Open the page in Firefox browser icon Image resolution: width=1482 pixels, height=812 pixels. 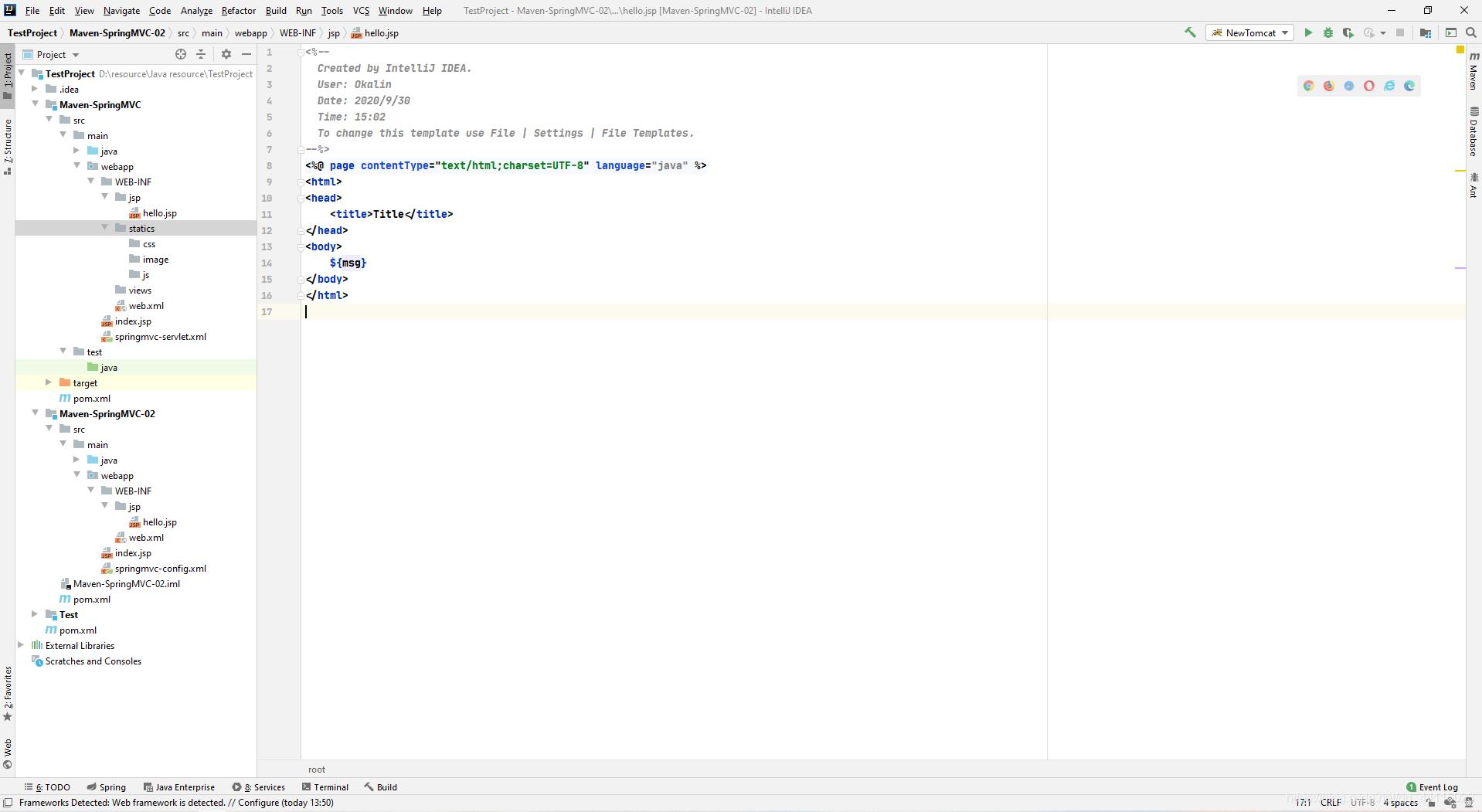click(1328, 86)
